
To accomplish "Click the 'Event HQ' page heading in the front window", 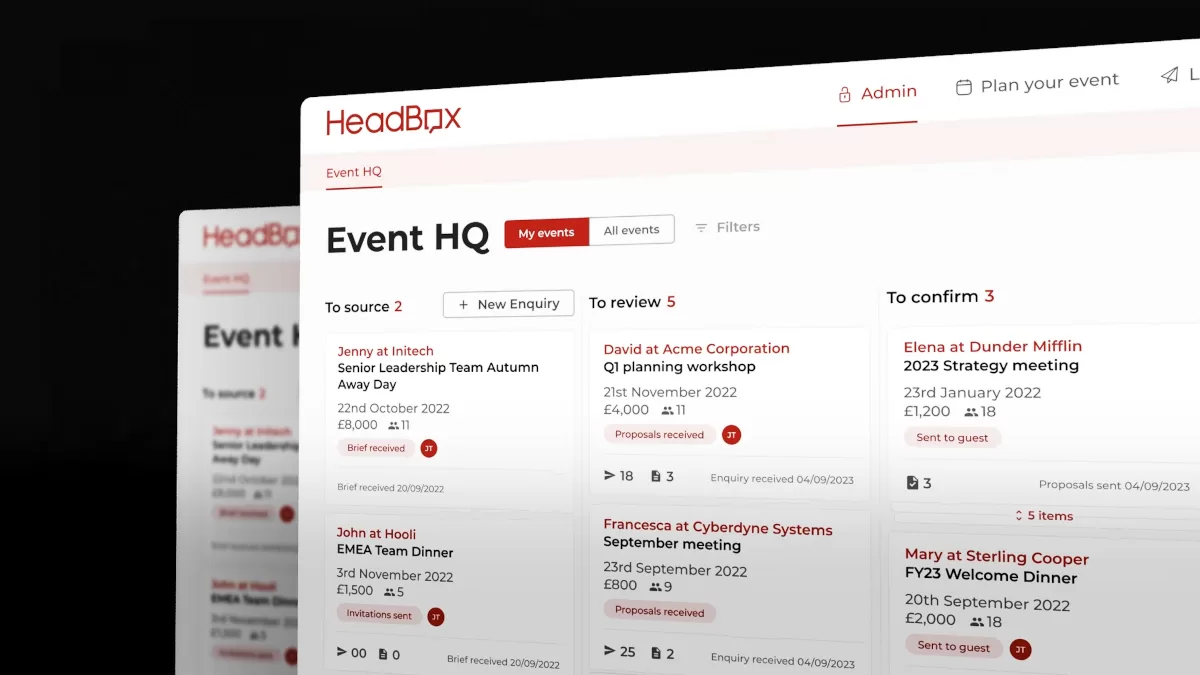I will [408, 239].
